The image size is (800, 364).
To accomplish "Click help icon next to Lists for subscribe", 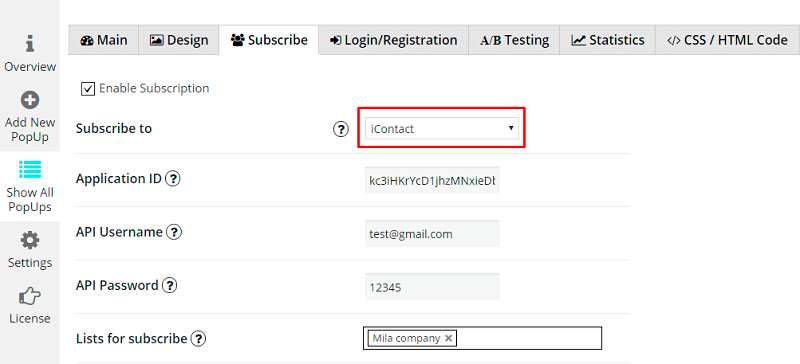I will (x=198, y=338).
